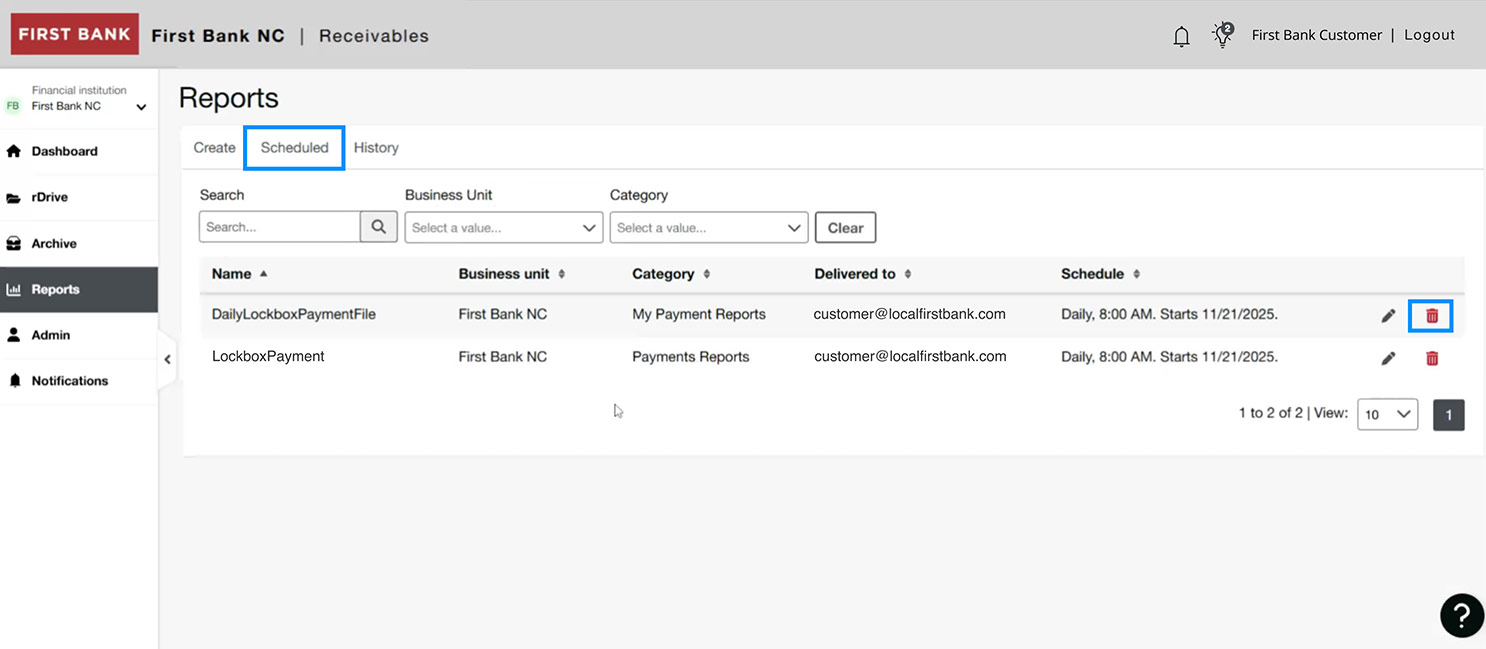This screenshot has height=649, width=1486.
Task: Open the notifications bell in the header
Action: coord(1181,34)
